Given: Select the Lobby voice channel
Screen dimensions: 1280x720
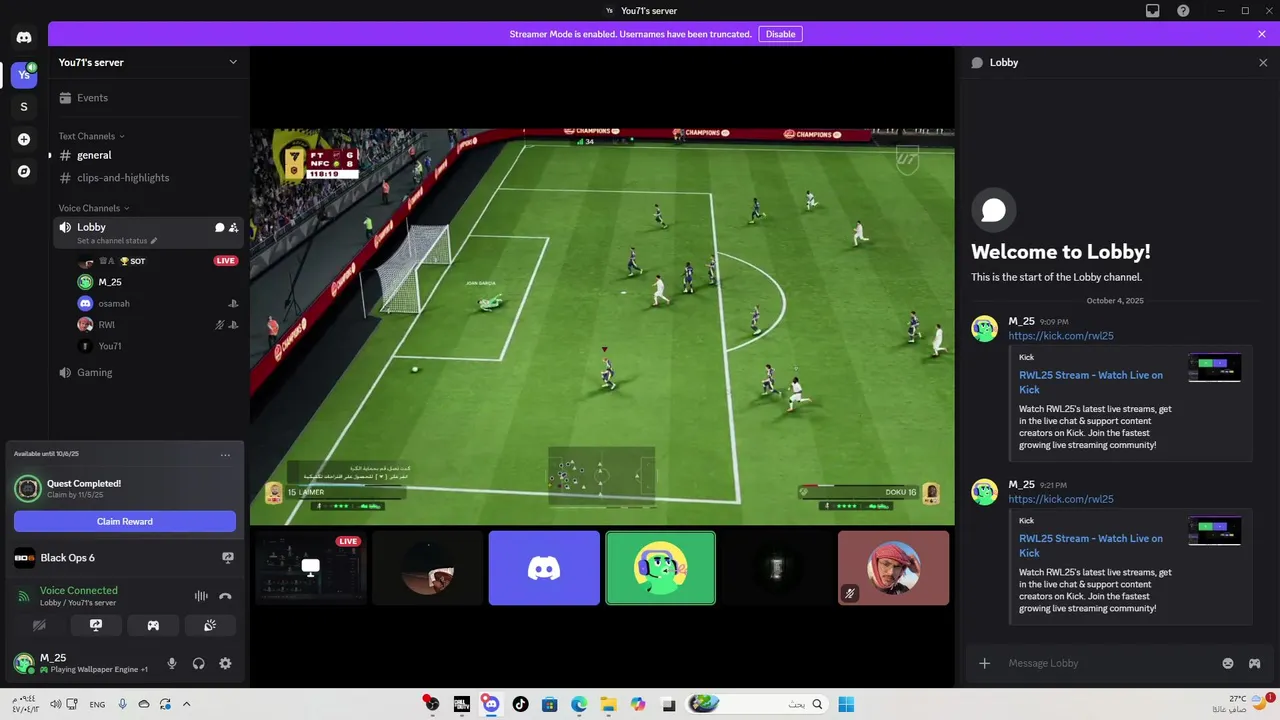Looking at the screenshot, I should coord(149,233).
